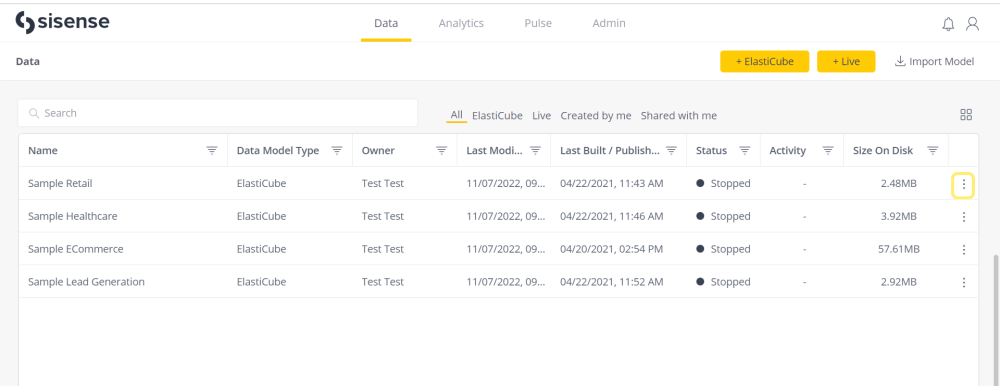
Task: Go to the Data tab
Action: tap(386, 24)
